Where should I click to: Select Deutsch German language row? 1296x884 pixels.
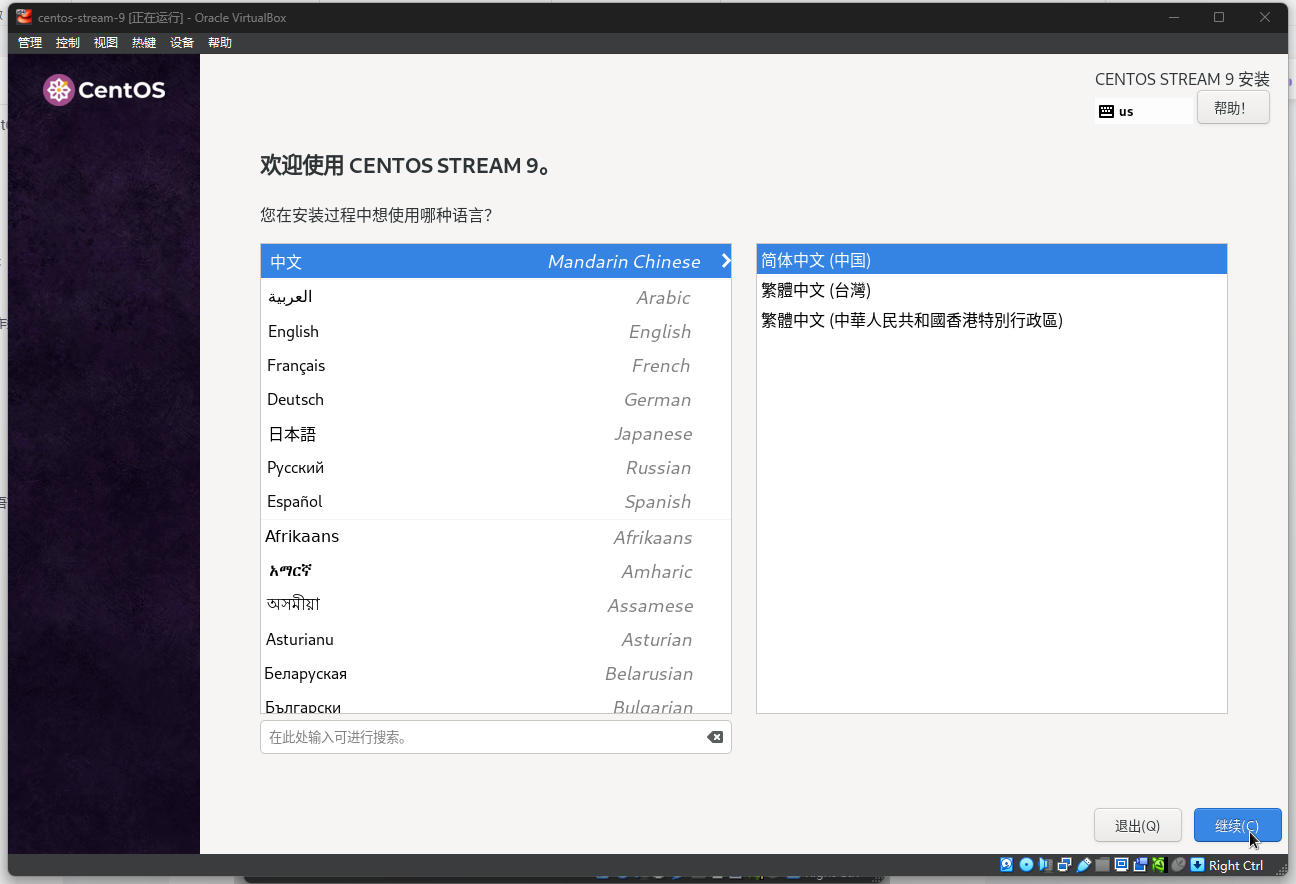[x=496, y=399]
